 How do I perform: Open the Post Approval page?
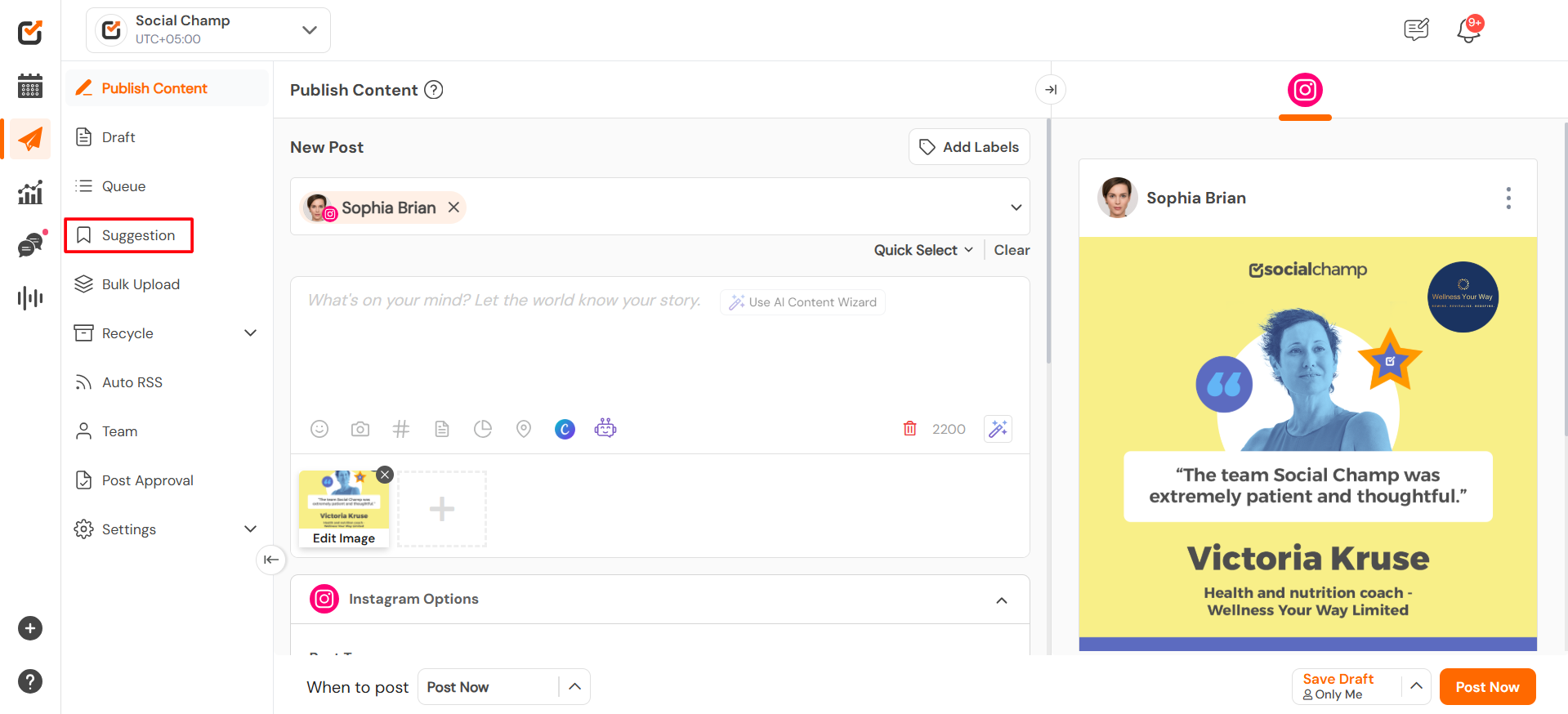147,480
